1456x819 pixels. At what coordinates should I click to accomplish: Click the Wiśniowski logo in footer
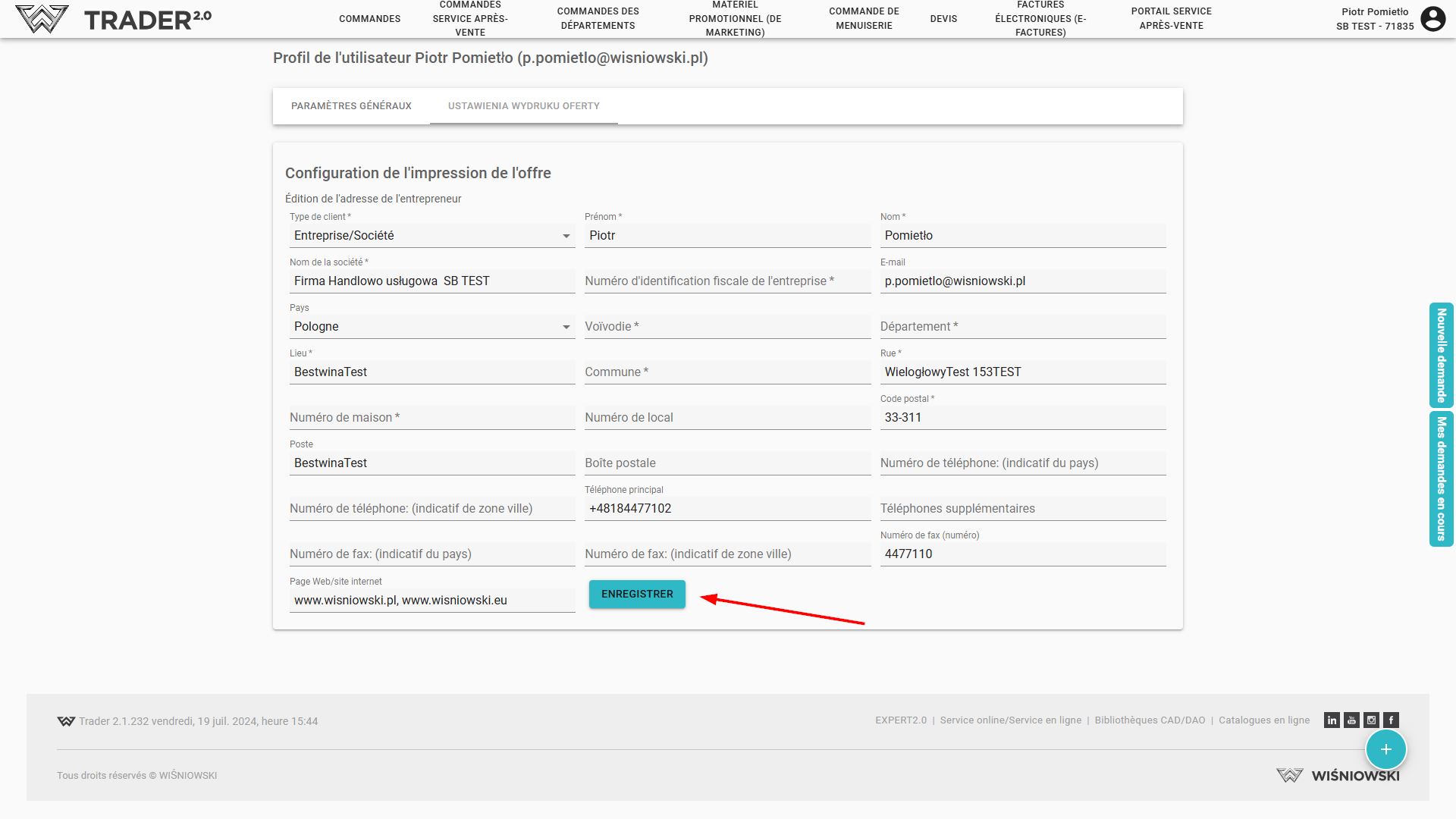(1338, 775)
